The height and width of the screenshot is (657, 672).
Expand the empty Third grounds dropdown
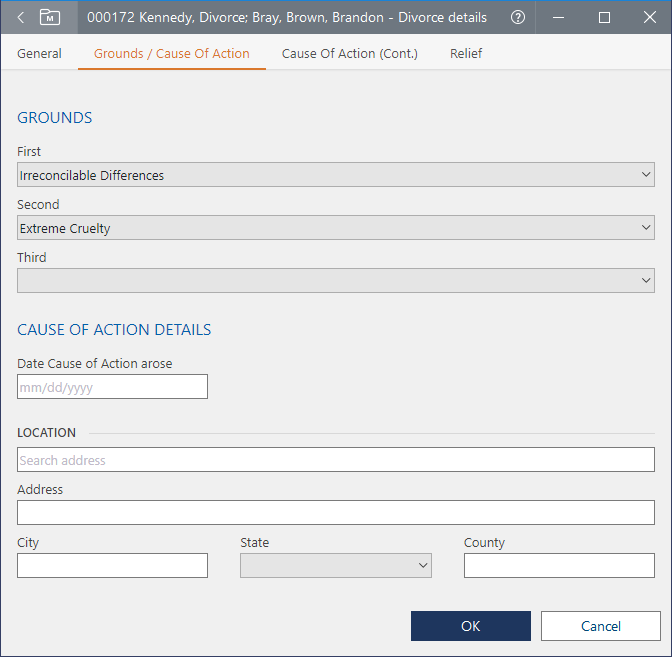(336, 281)
